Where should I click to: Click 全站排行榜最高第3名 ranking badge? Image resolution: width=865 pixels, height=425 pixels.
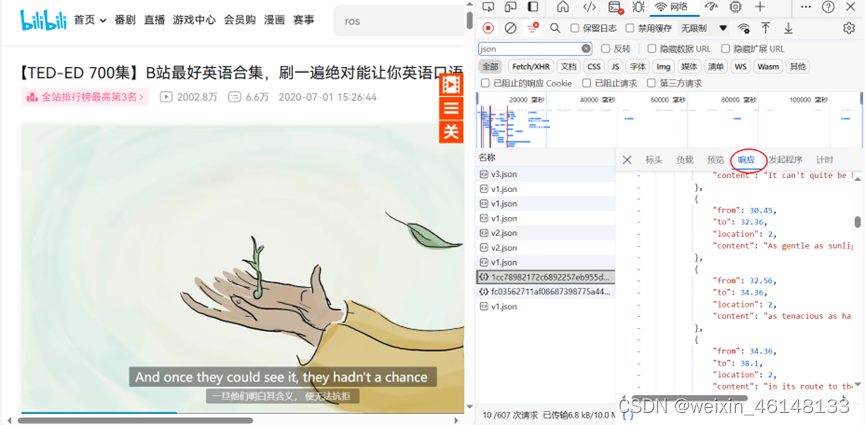[x=85, y=97]
